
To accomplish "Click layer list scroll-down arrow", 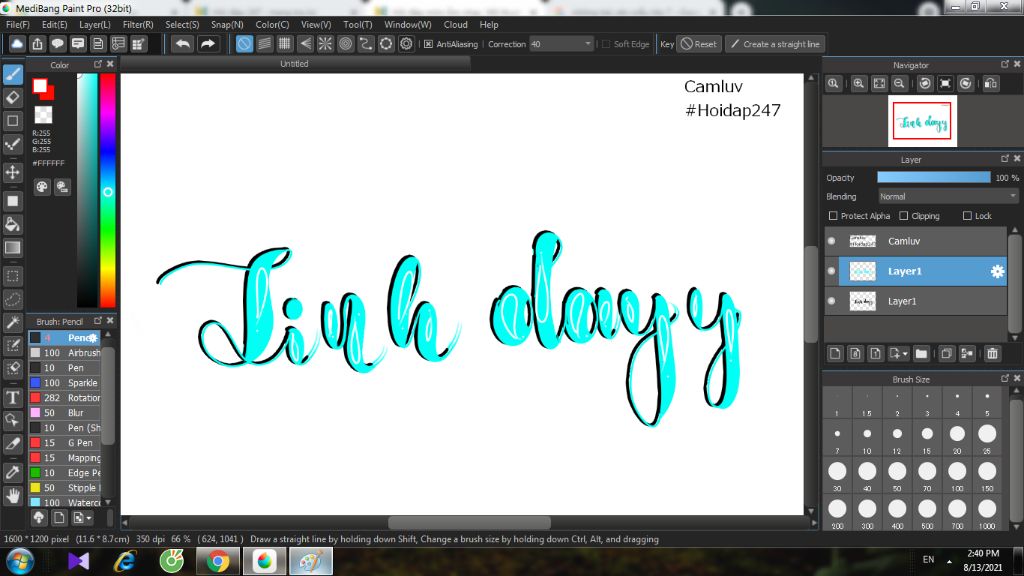I will point(1014,338).
